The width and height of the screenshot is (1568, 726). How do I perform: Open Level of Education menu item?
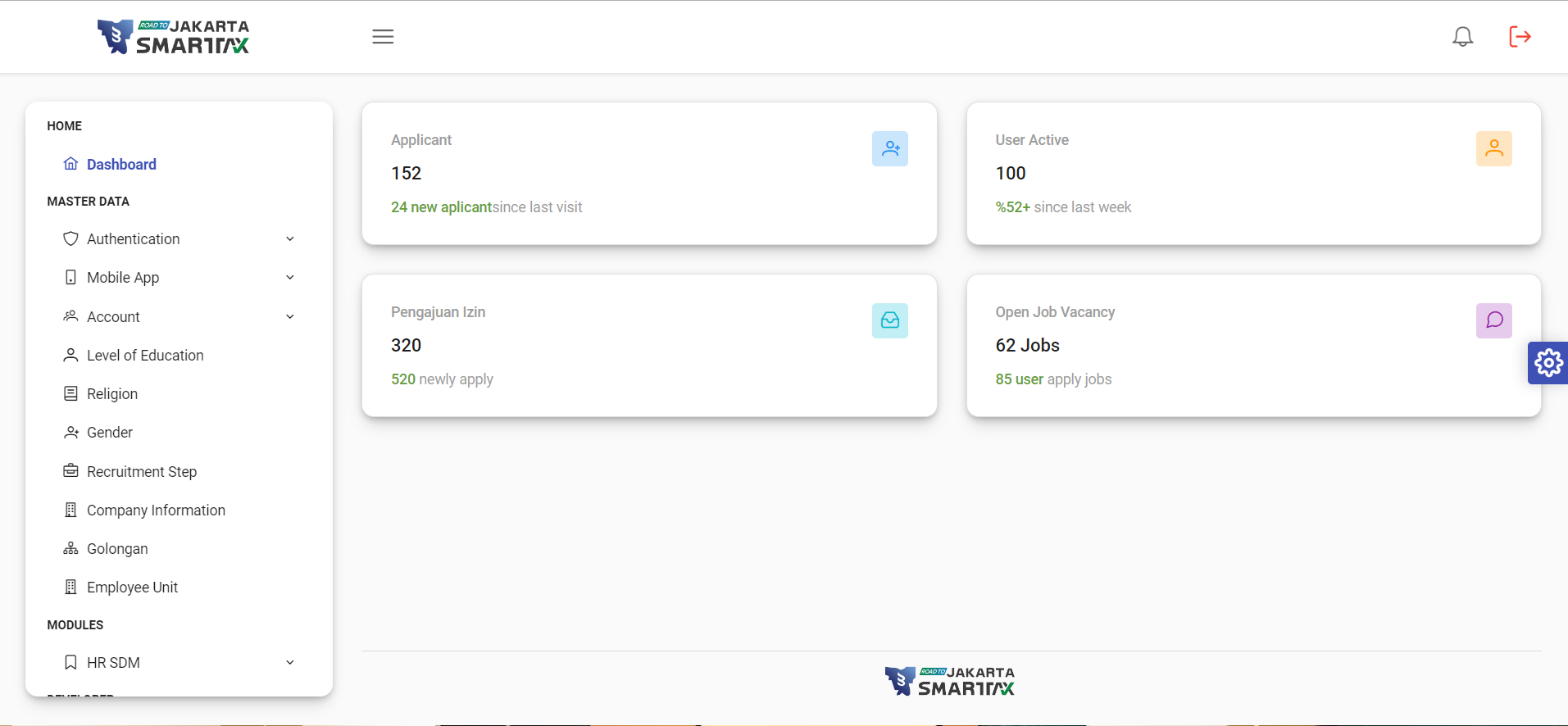point(145,356)
